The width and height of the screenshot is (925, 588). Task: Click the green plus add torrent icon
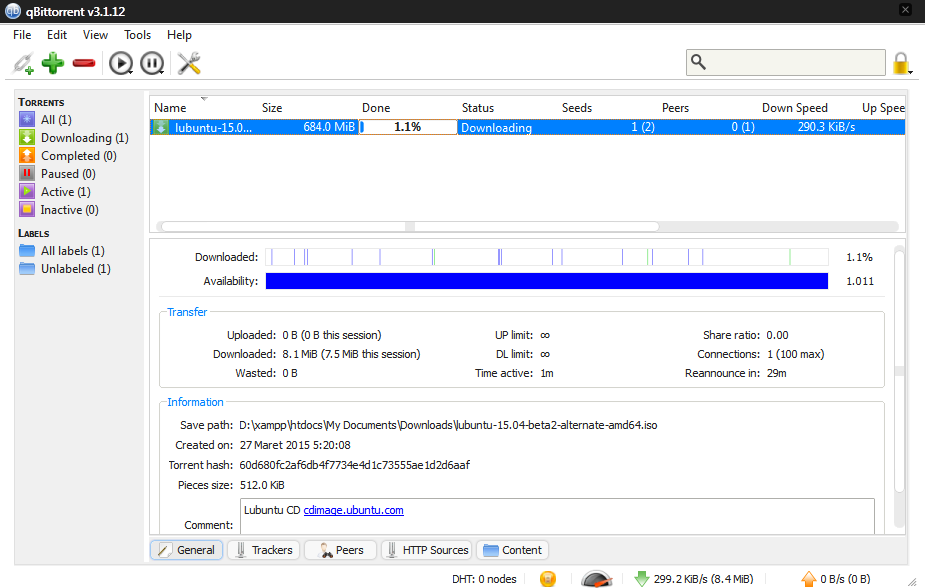coord(53,63)
